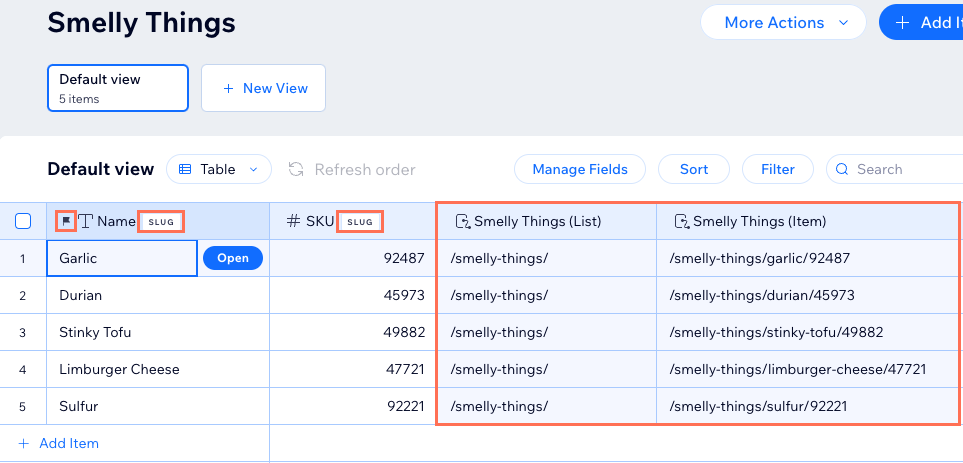This screenshot has height=463, width=963.
Task: Click into the Search field
Action: (x=900, y=170)
